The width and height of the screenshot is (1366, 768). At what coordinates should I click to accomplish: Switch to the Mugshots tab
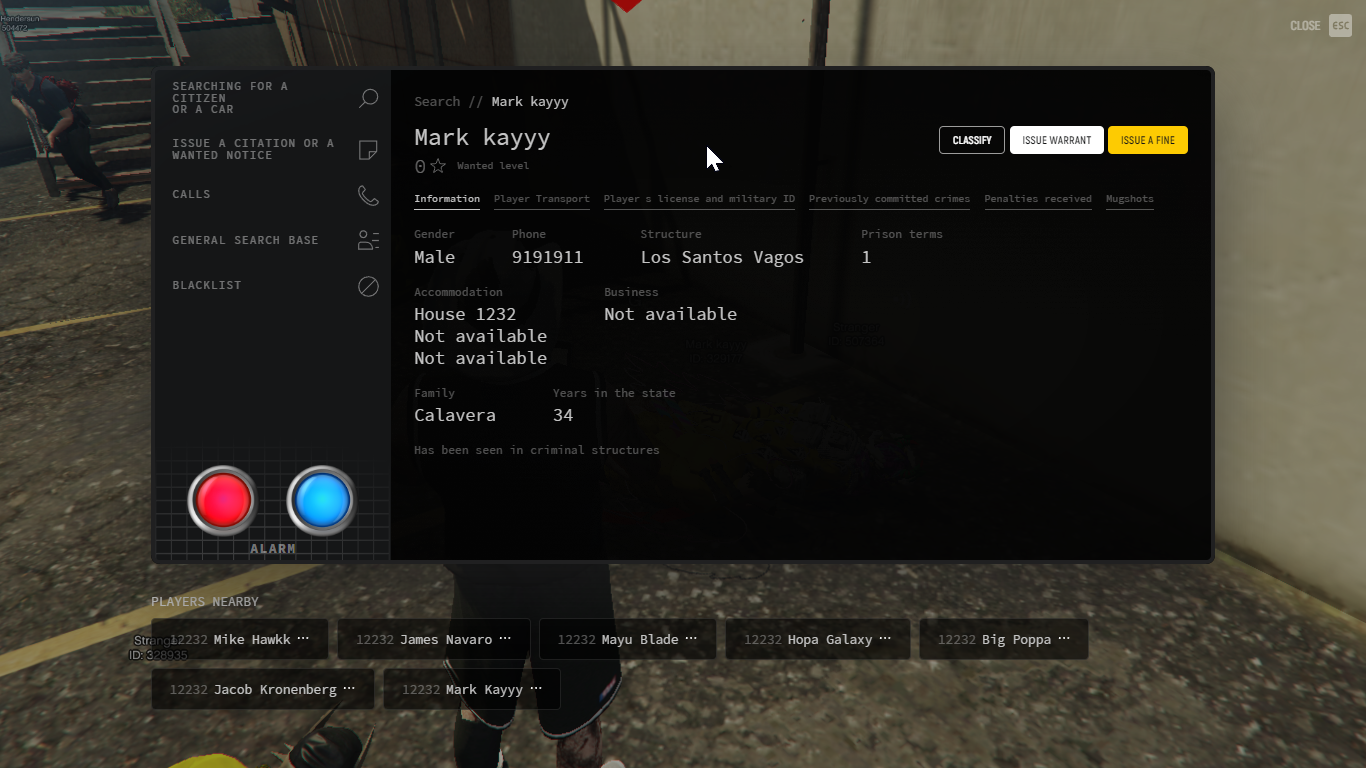[x=1129, y=199]
